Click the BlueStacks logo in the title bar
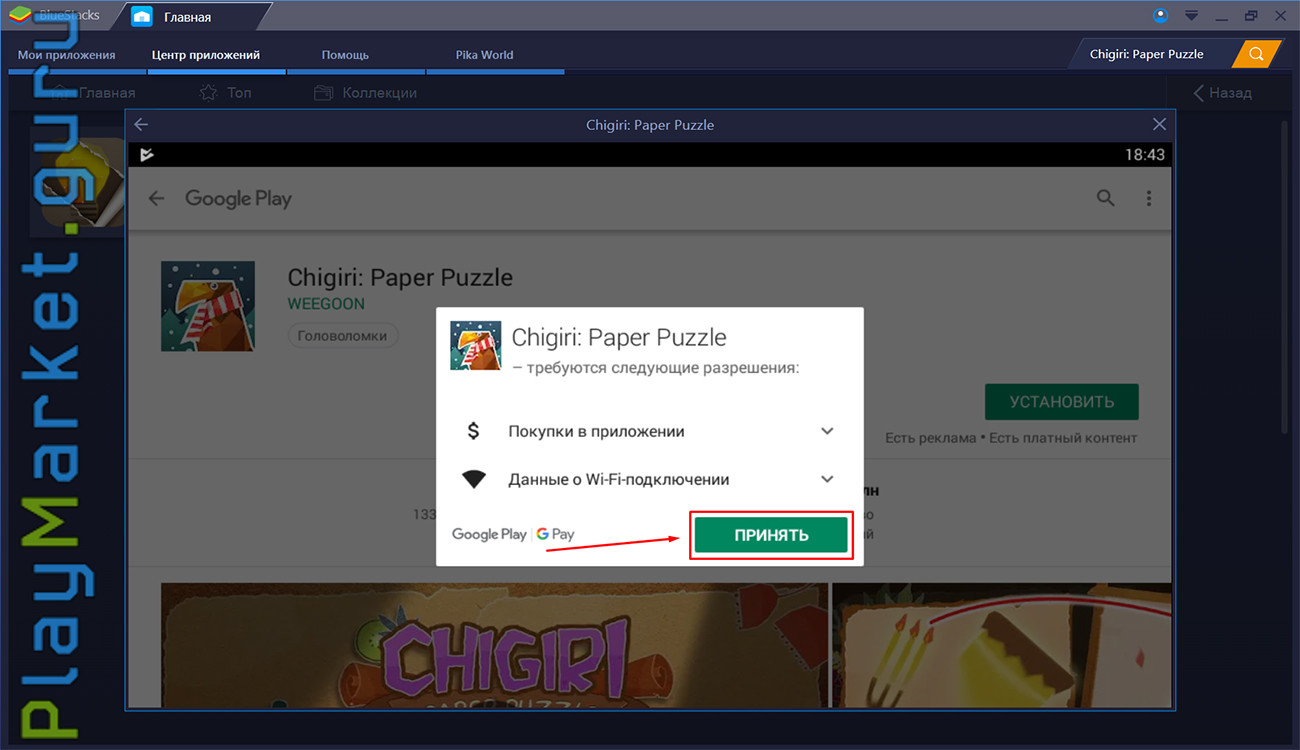The image size is (1300, 750). (21, 15)
